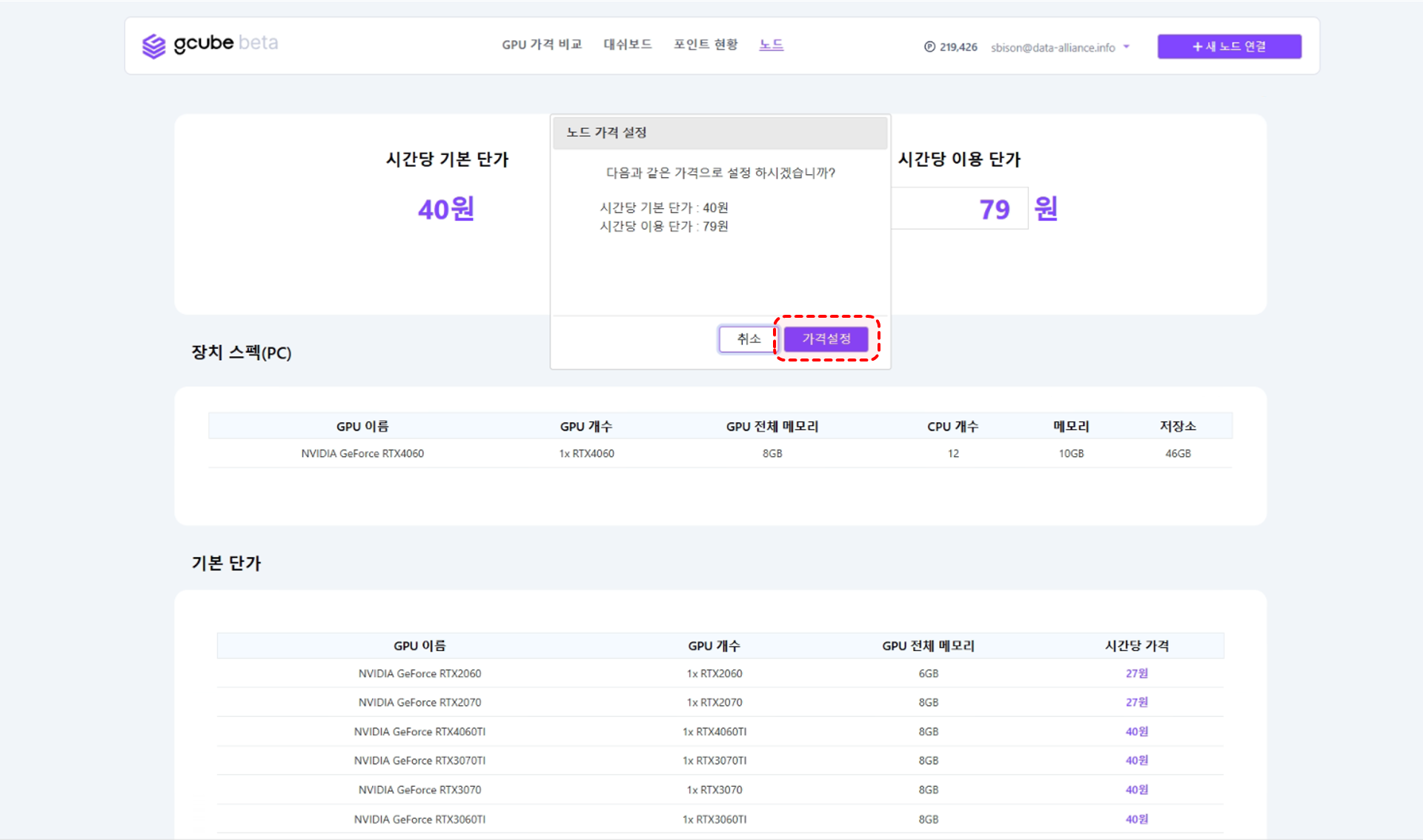Click the 시간당 가격 column header
Screen dimensions: 1423x840
click(1137, 646)
